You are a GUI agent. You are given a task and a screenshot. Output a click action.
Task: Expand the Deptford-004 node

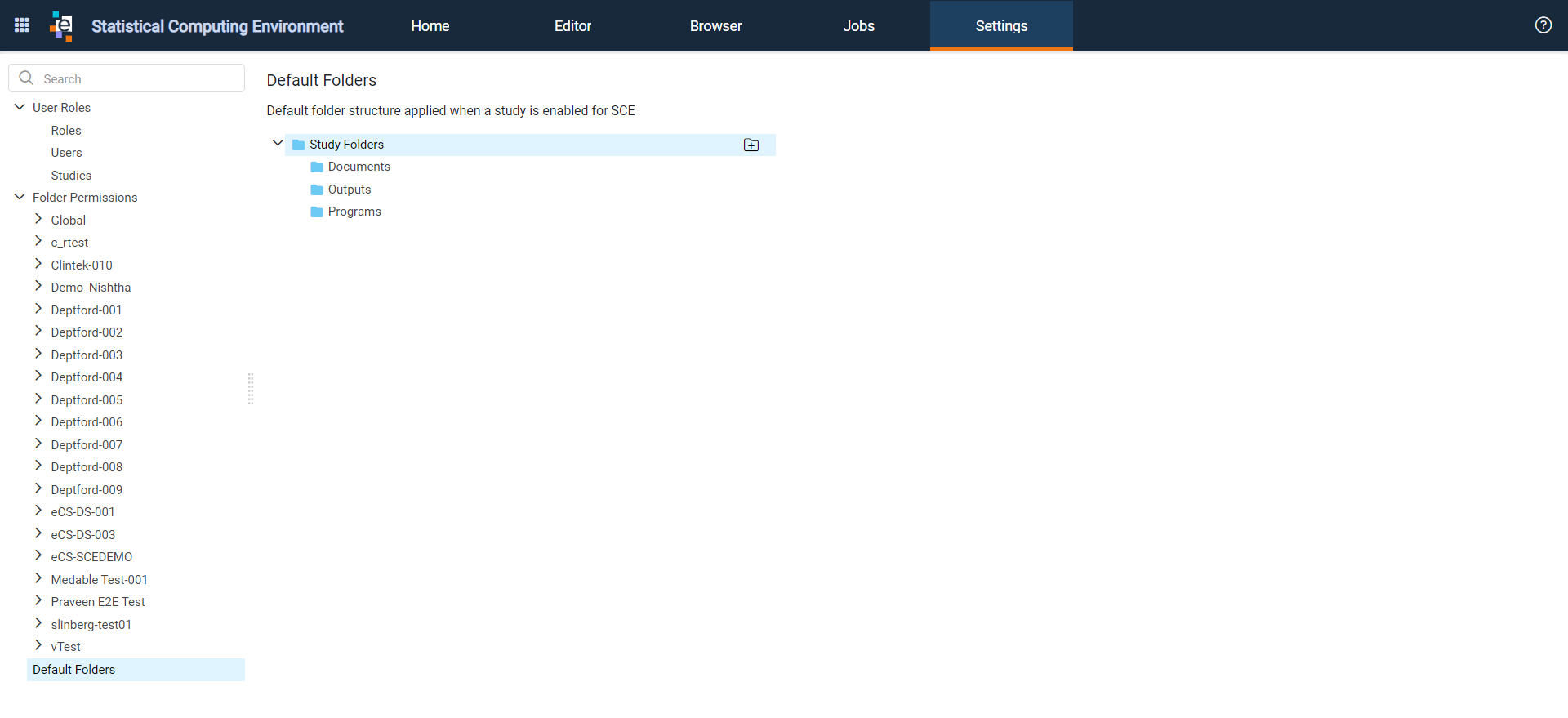38,376
